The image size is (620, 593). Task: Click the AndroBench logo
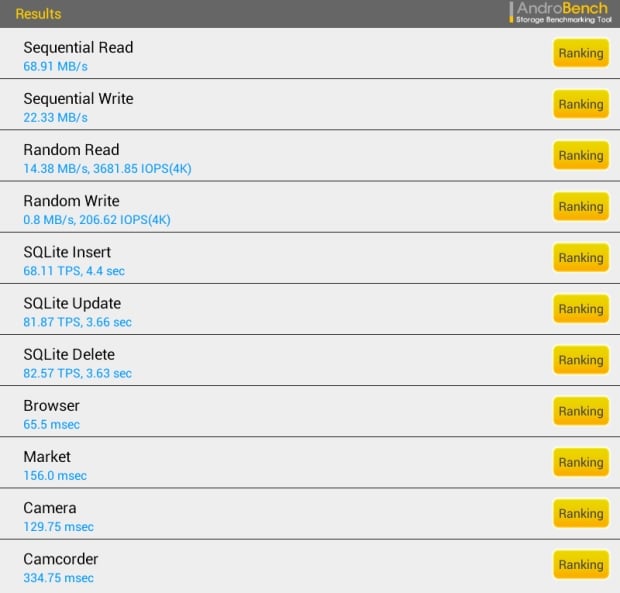[x=561, y=13]
